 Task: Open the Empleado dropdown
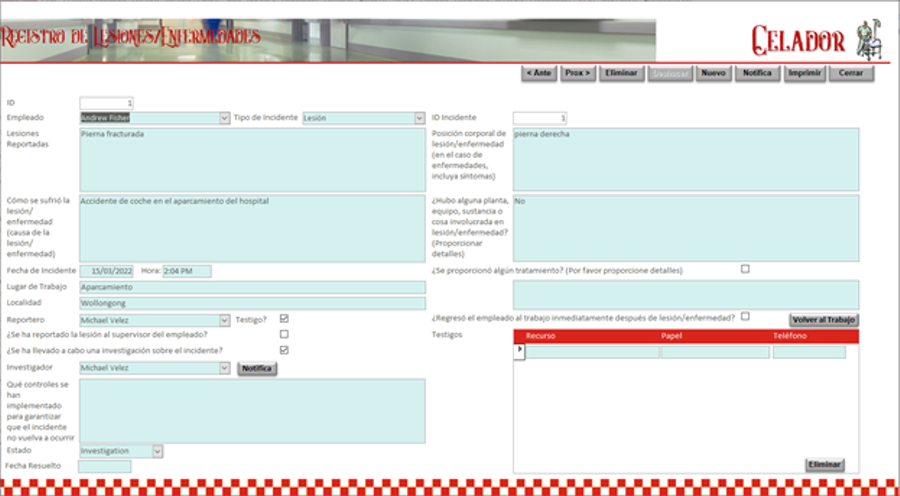click(224, 118)
